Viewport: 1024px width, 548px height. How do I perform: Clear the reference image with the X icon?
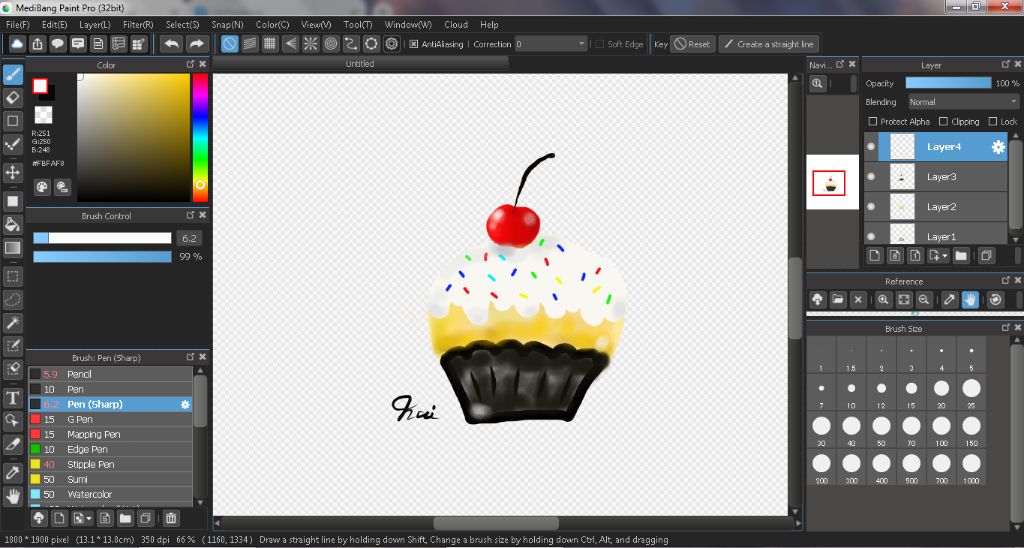tap(858, 300)
